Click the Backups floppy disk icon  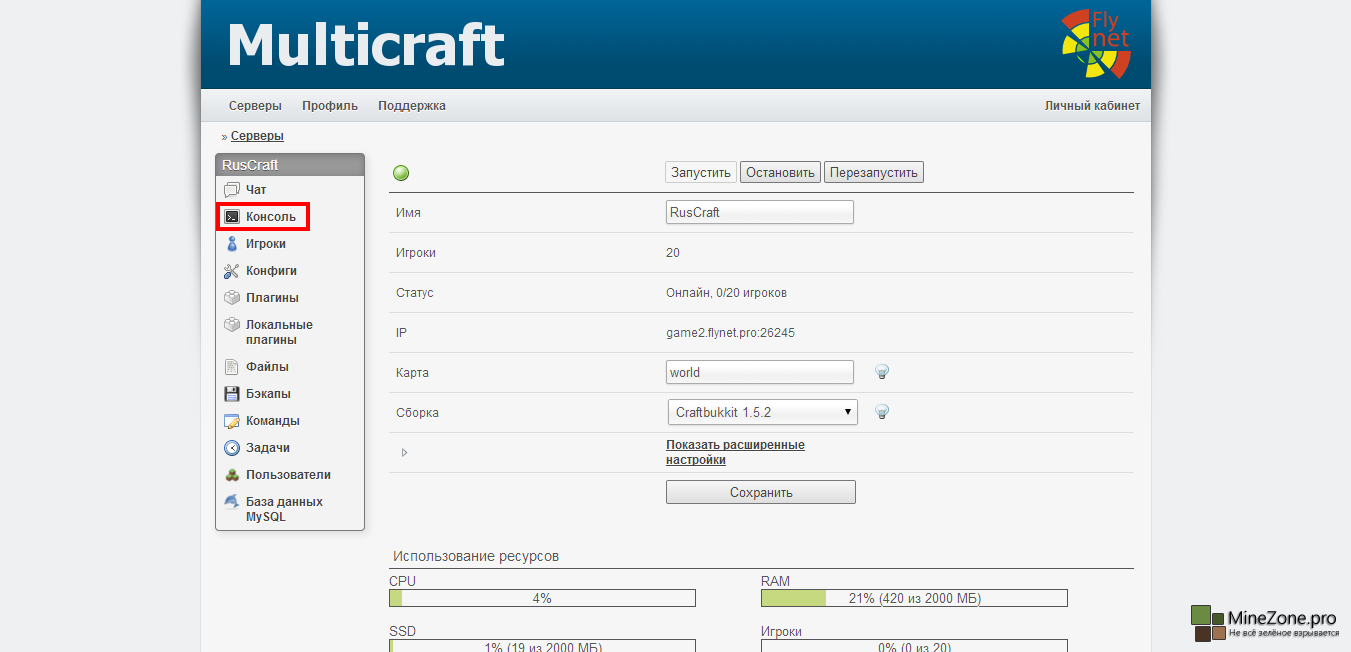[x=231, y=394]
